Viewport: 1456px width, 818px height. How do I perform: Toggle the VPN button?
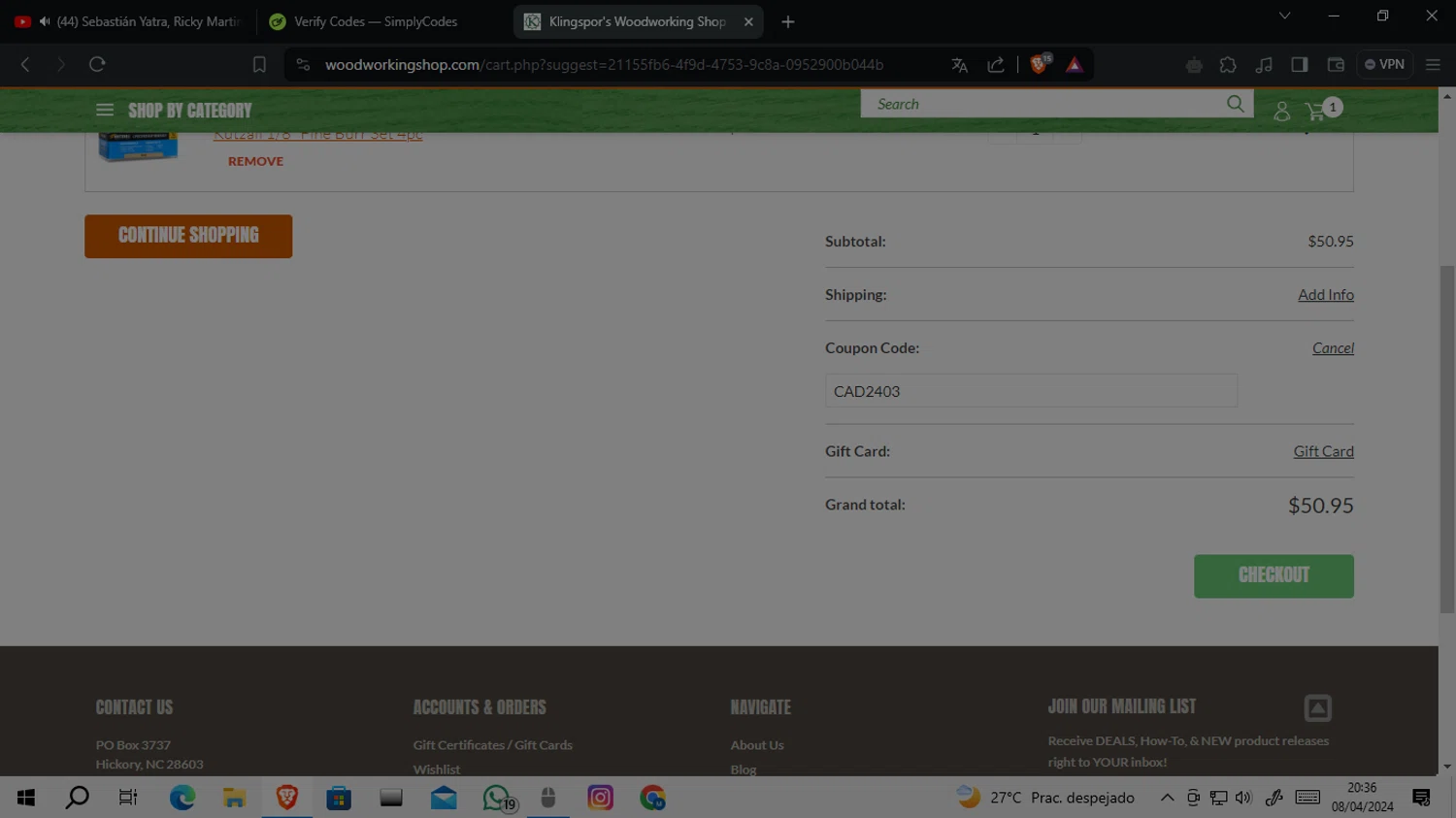point(1385,64)
